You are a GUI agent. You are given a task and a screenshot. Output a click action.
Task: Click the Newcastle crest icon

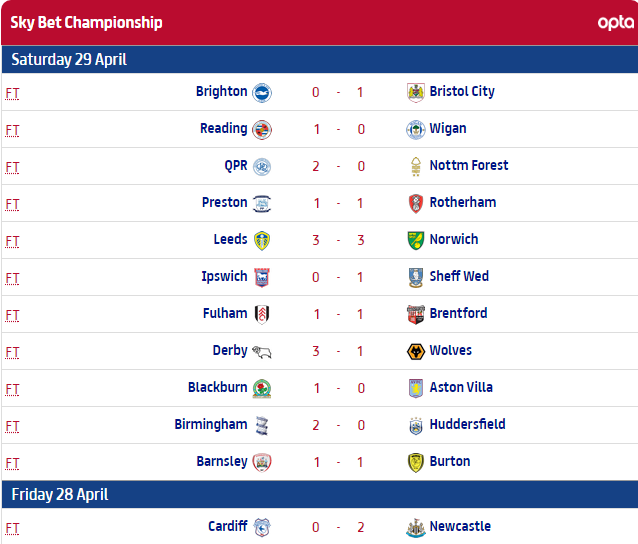416,527
